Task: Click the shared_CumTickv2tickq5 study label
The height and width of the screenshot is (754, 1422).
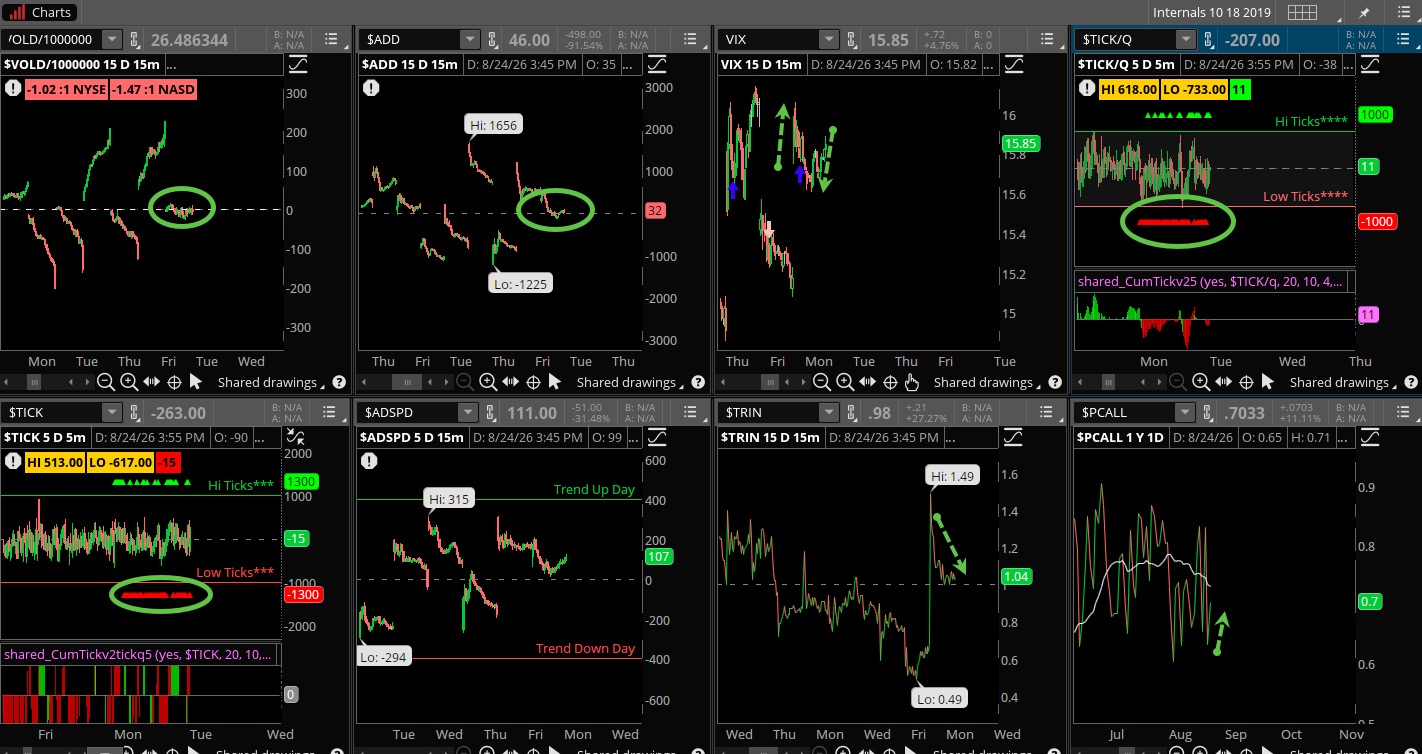Action: coord(137,655)
